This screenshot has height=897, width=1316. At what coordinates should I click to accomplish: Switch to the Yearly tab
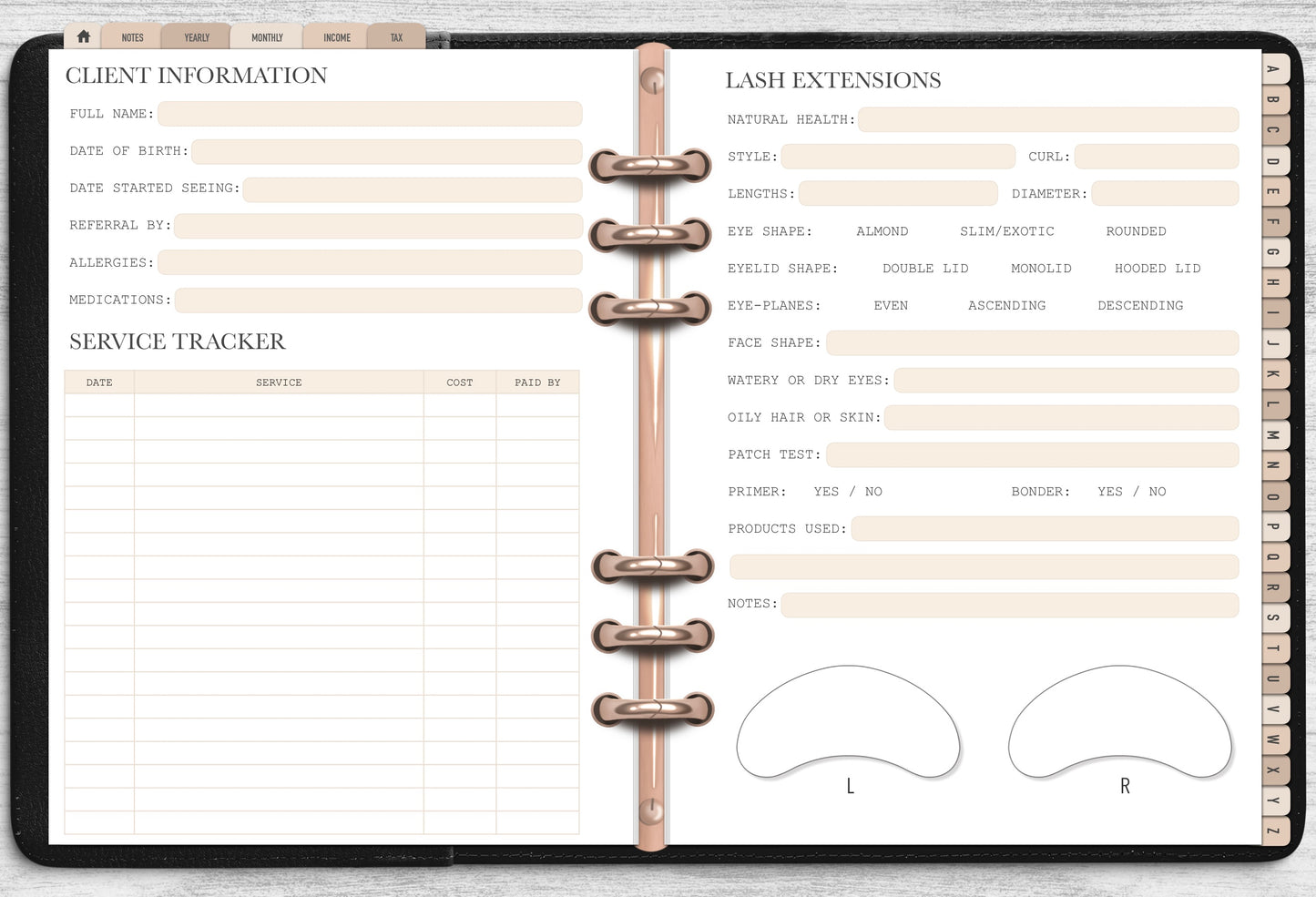[x=197, y=37]
